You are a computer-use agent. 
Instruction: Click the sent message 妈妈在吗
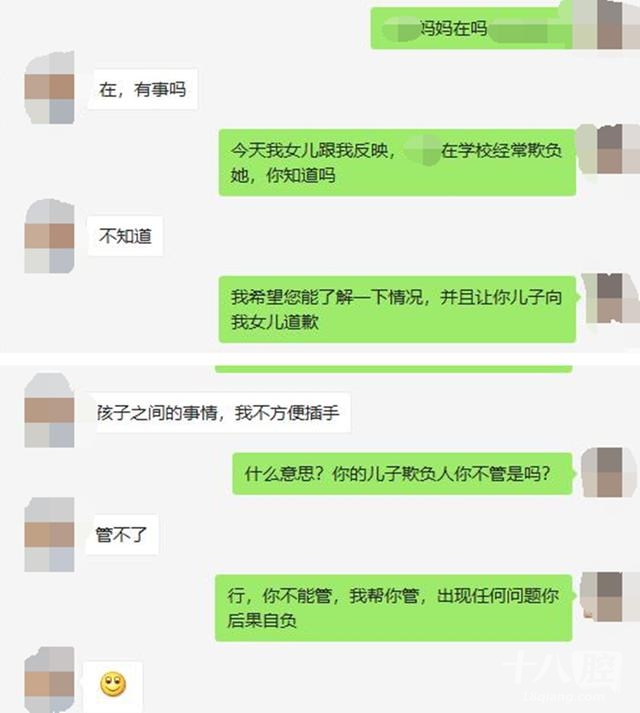(x=472, y=28)
